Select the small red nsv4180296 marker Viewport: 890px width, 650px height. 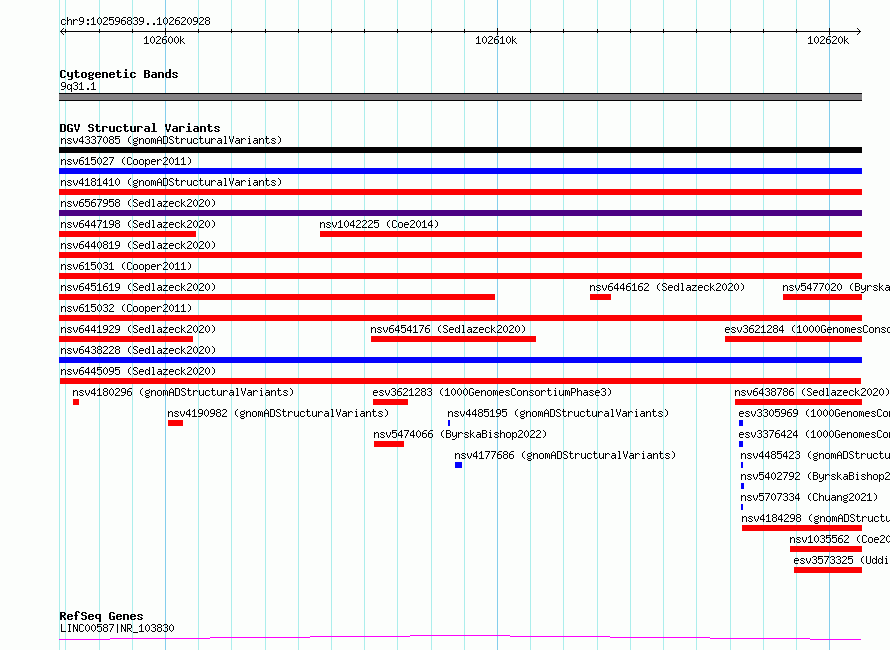tap(76, 402)
